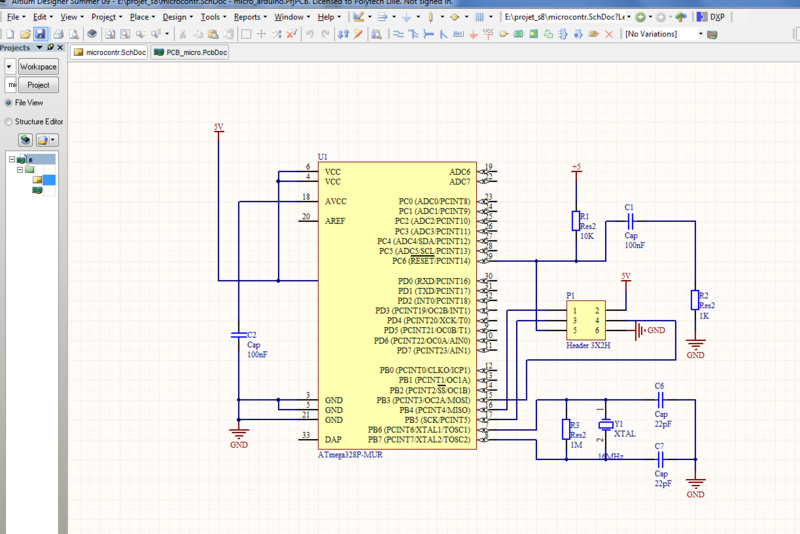Image resolution: width=800 pixels, height=534 pixels.
Task: Click the Project button
Action: 38,85
